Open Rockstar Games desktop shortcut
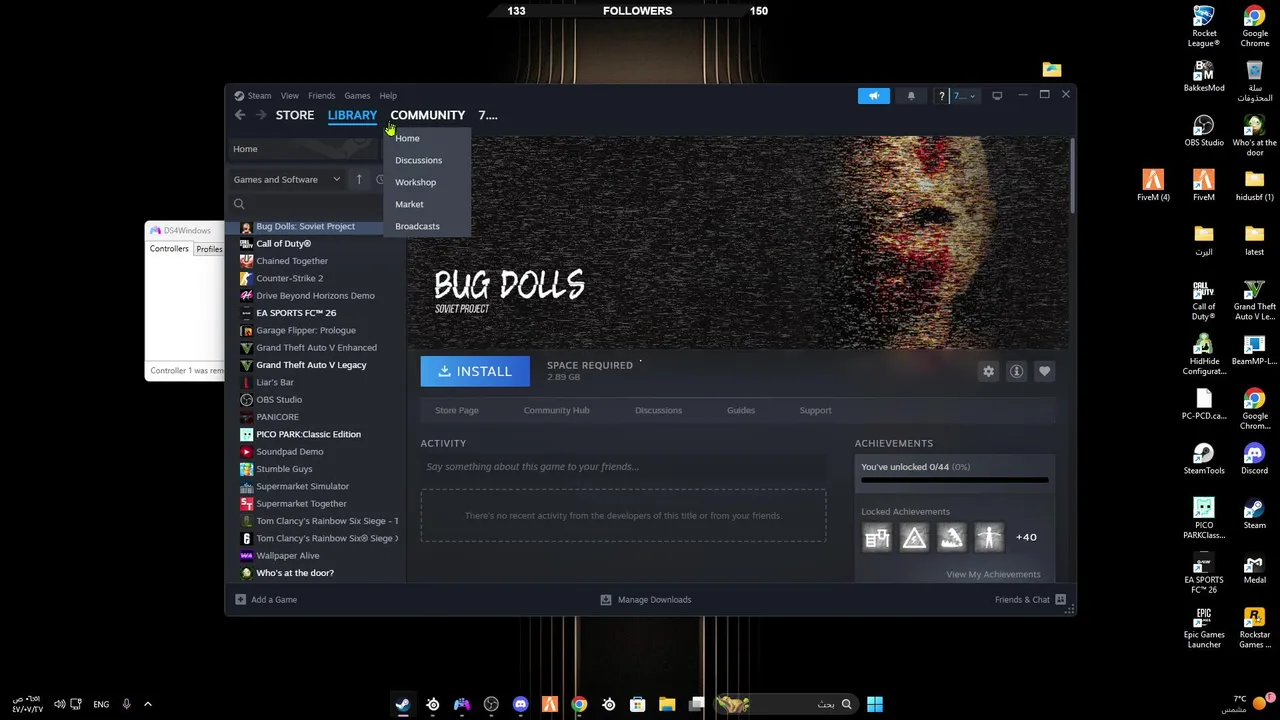This screenshot has width=1280, height=720. (1254, 628)
